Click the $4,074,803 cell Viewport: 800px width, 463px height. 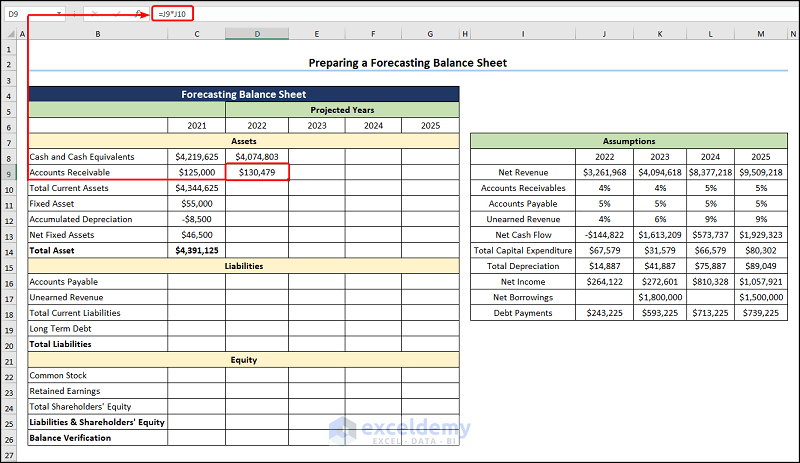point(257,157)
